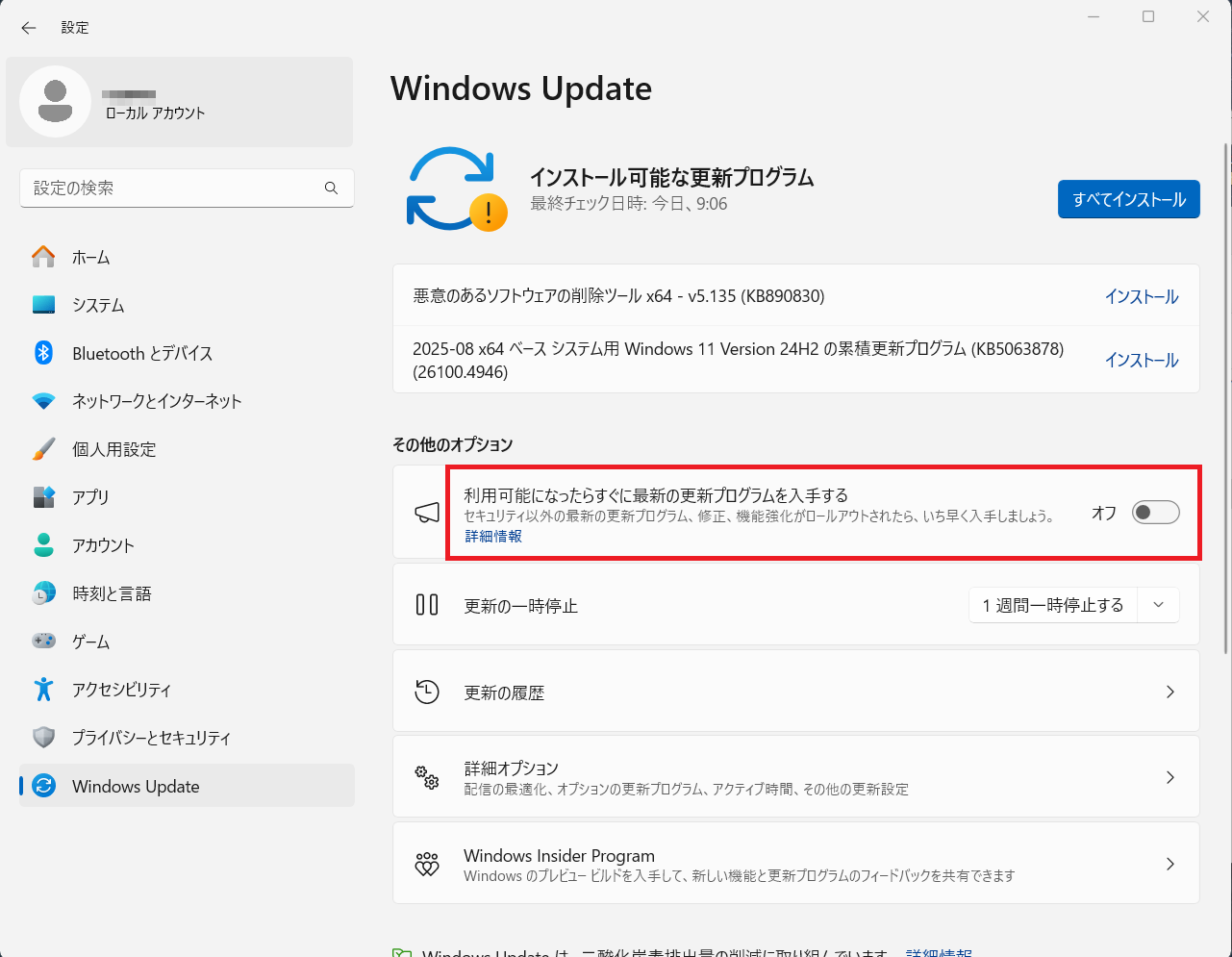Click the gears icon of 詳細オプション
Viewport: 1232px width, 957px height.
pyautogui.click(x=427, y=777)
